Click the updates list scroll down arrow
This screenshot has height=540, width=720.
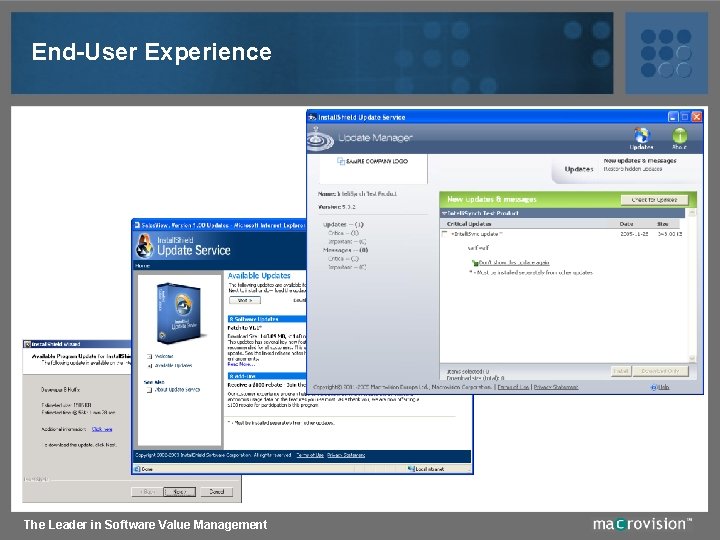point(692,358)
